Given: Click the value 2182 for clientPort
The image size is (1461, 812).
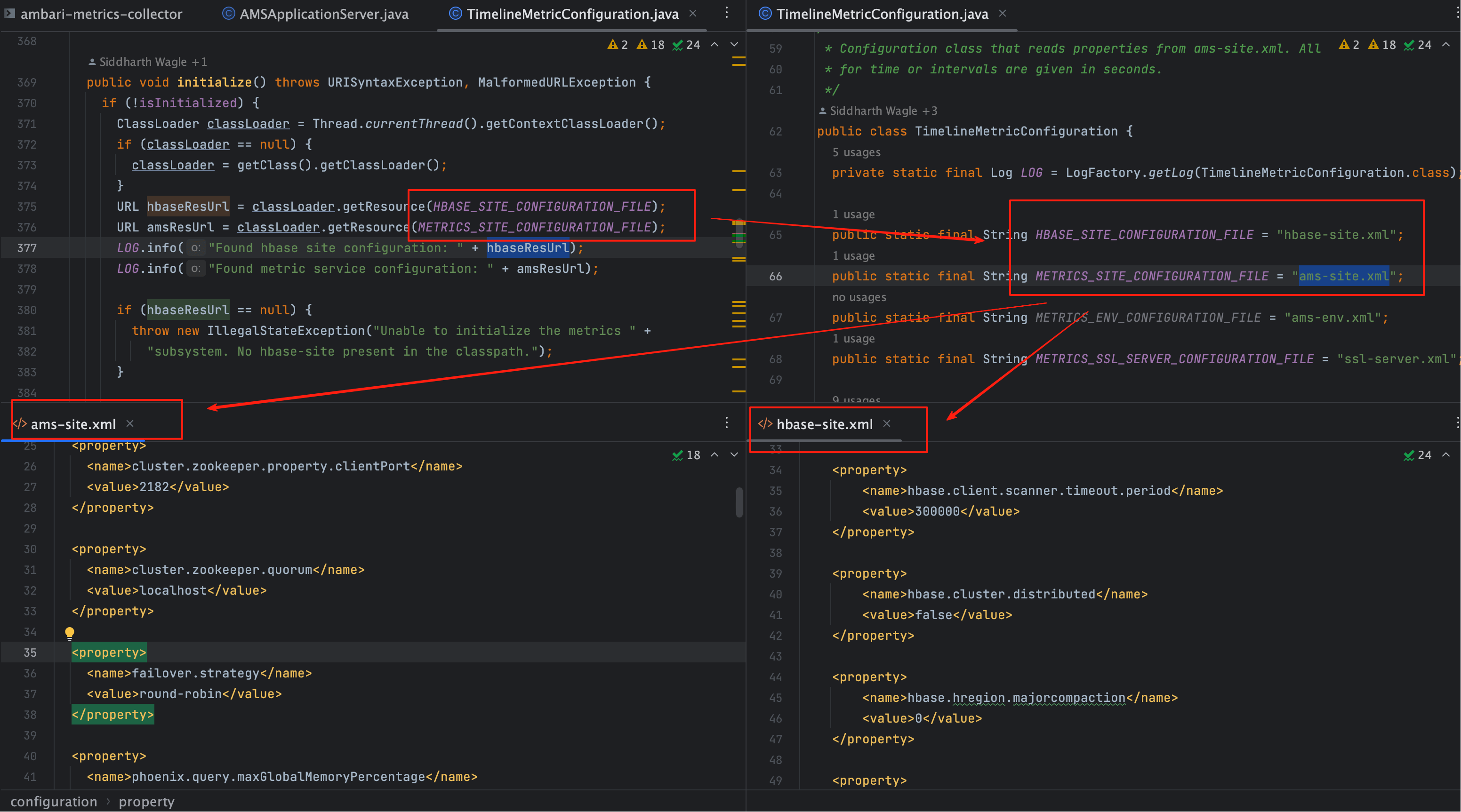Looking at the screenshot, I should (x=154, y=487).
